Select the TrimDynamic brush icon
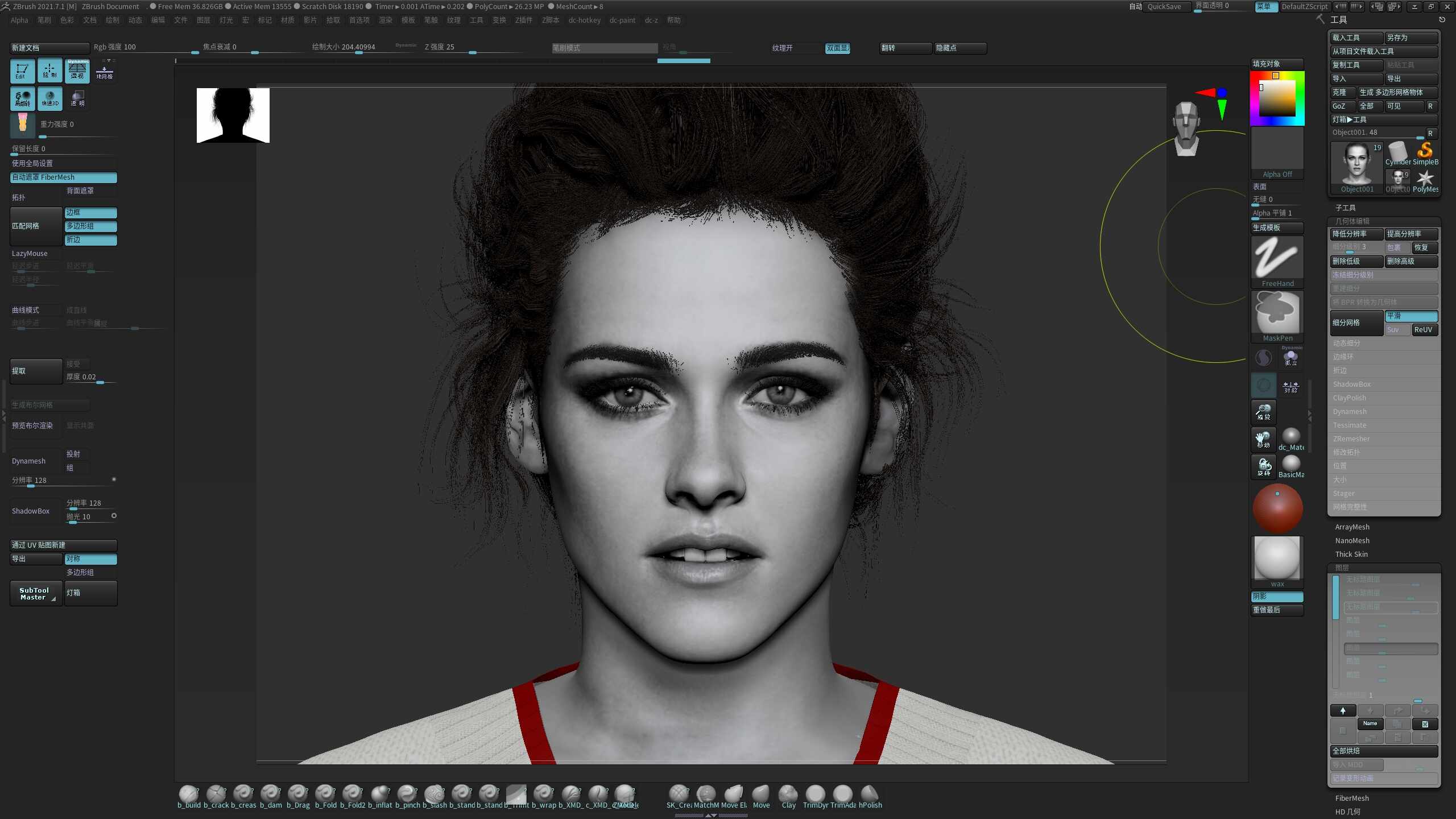Image resolution: width=1456 pixels, height=819 pixels. click(816, 796)
